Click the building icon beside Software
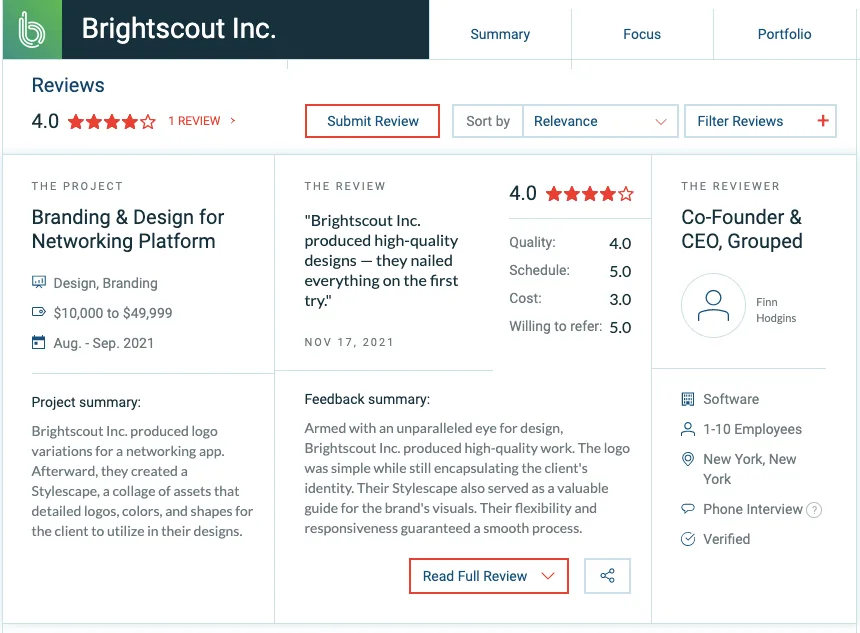 (687, 399)
